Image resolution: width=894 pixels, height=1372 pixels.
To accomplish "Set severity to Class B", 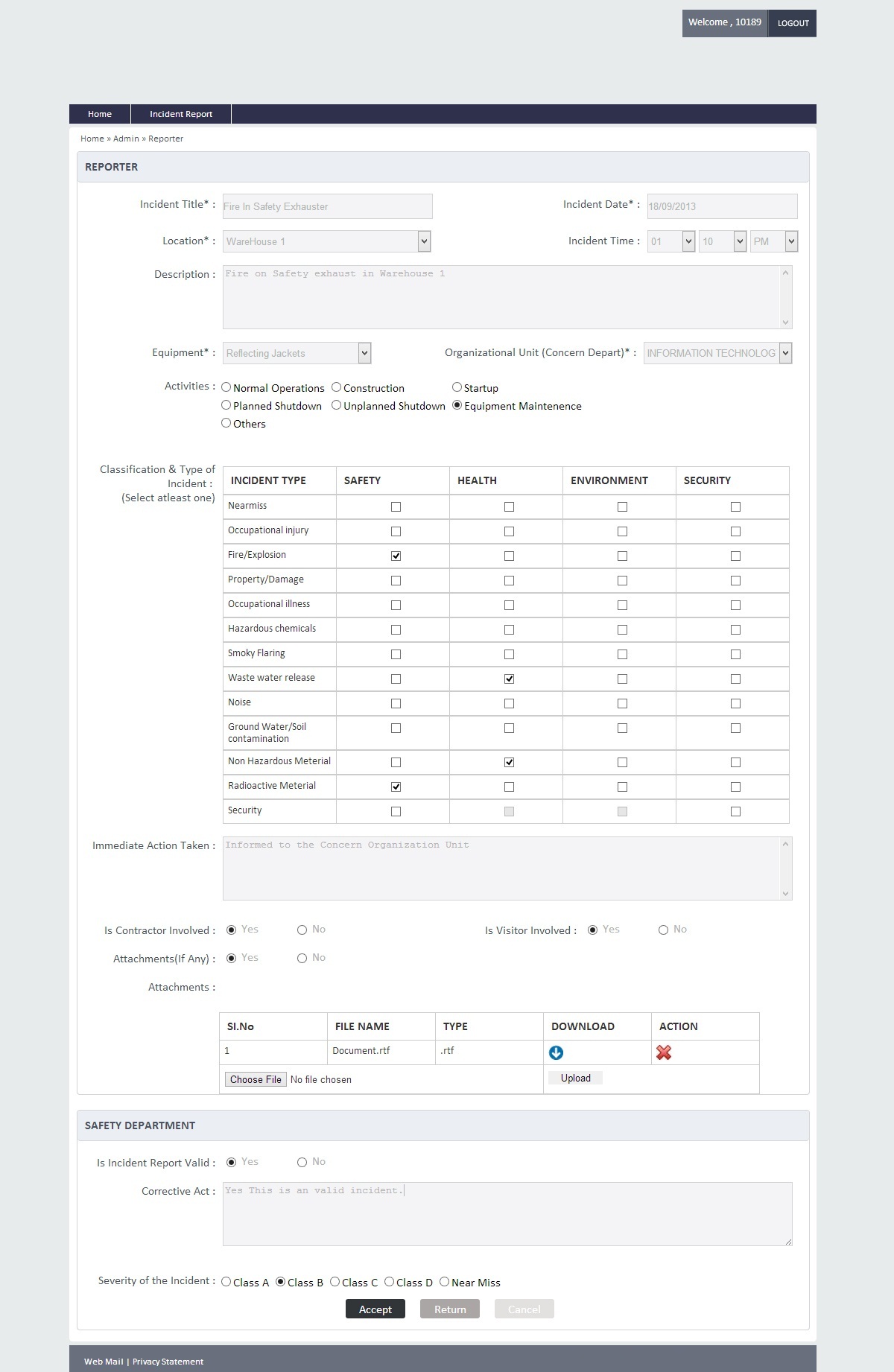I will [281, 1282].
